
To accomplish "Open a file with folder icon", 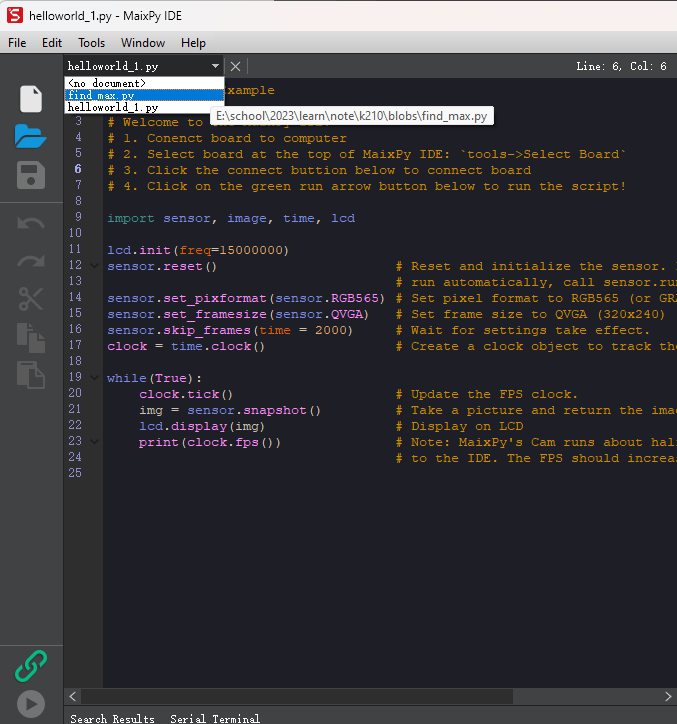I will coord(30,136).
